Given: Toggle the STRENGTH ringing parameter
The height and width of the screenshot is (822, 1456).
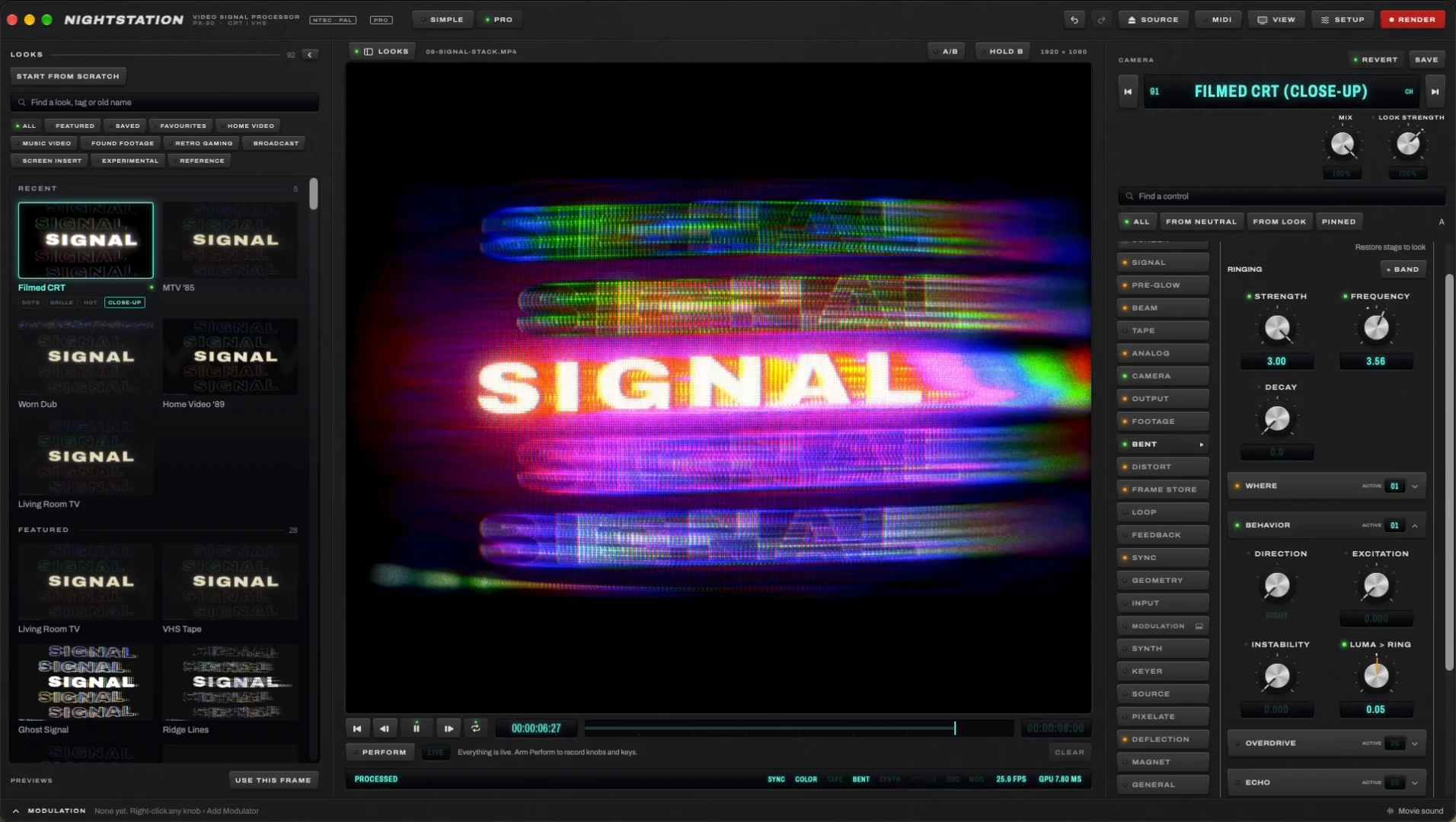Looking at the screenshot, I should (x=1249, y=297).
